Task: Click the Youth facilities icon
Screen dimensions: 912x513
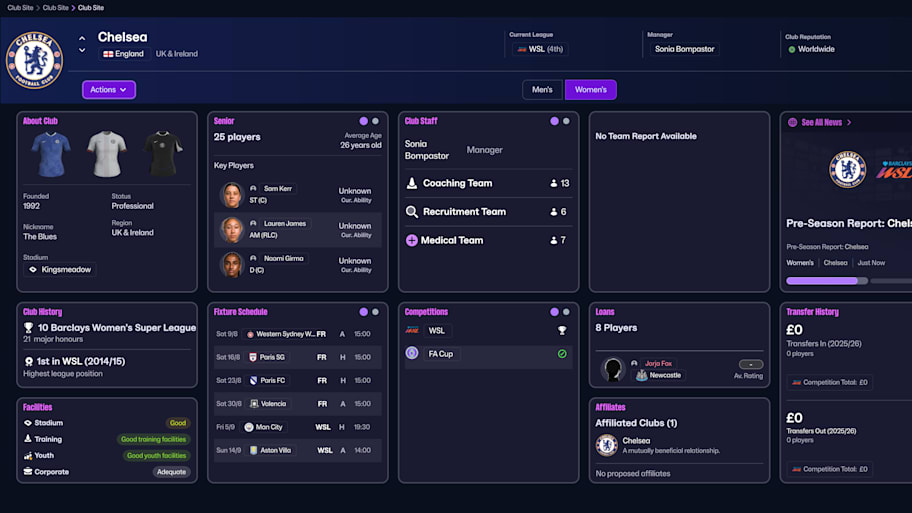Action: 28,455
